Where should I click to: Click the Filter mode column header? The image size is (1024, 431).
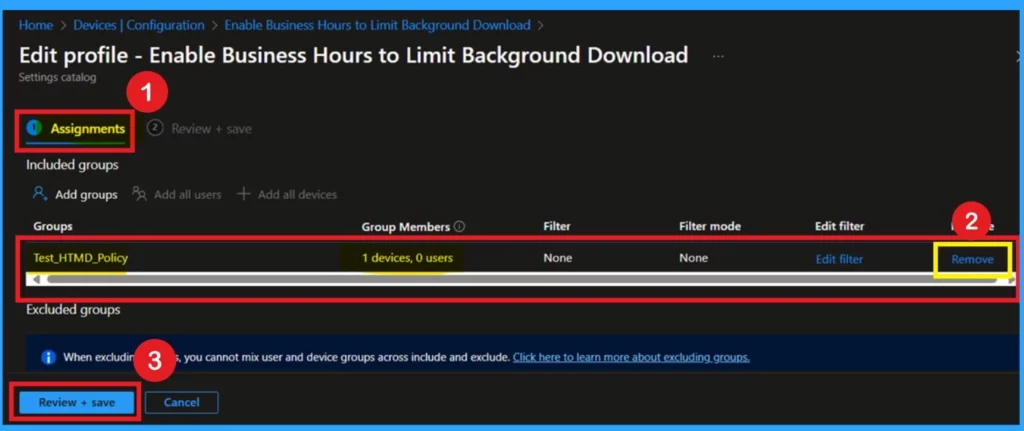[710, 227]
